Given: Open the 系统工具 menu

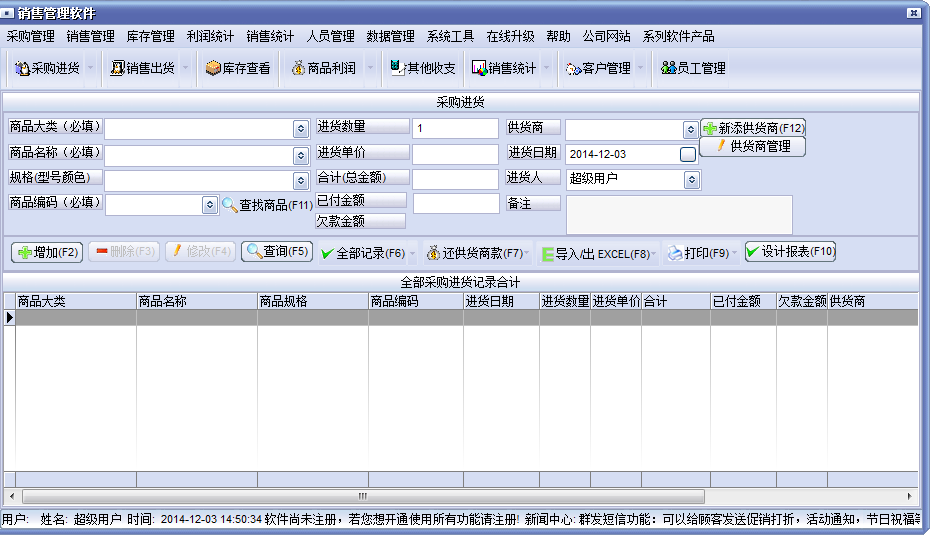Looking at the screenshot, I should (450, 36).
